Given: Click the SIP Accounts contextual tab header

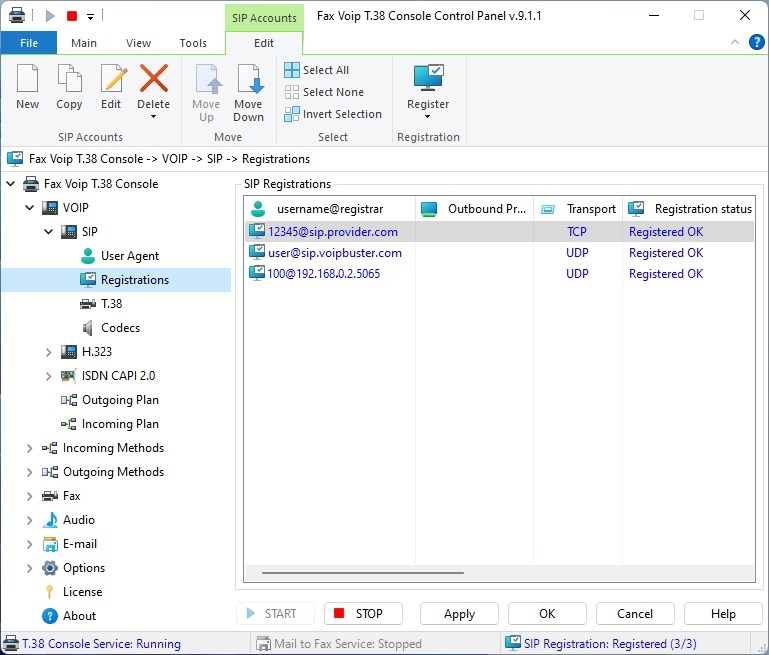Looking at the screenshot, I should (x=264, y=18).
